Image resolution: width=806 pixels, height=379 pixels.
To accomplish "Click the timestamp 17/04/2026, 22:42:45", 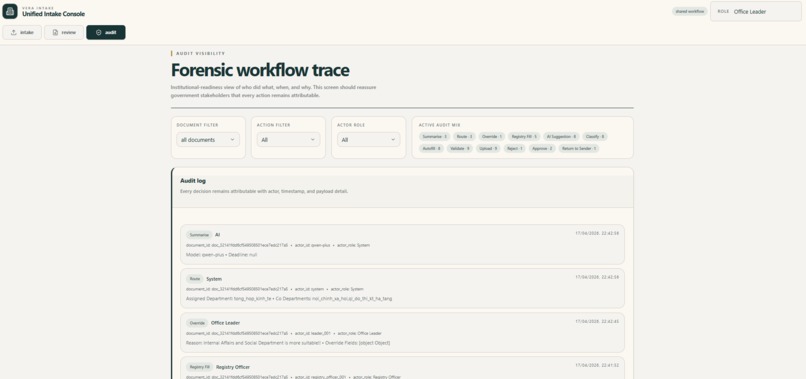I will 597,321.
